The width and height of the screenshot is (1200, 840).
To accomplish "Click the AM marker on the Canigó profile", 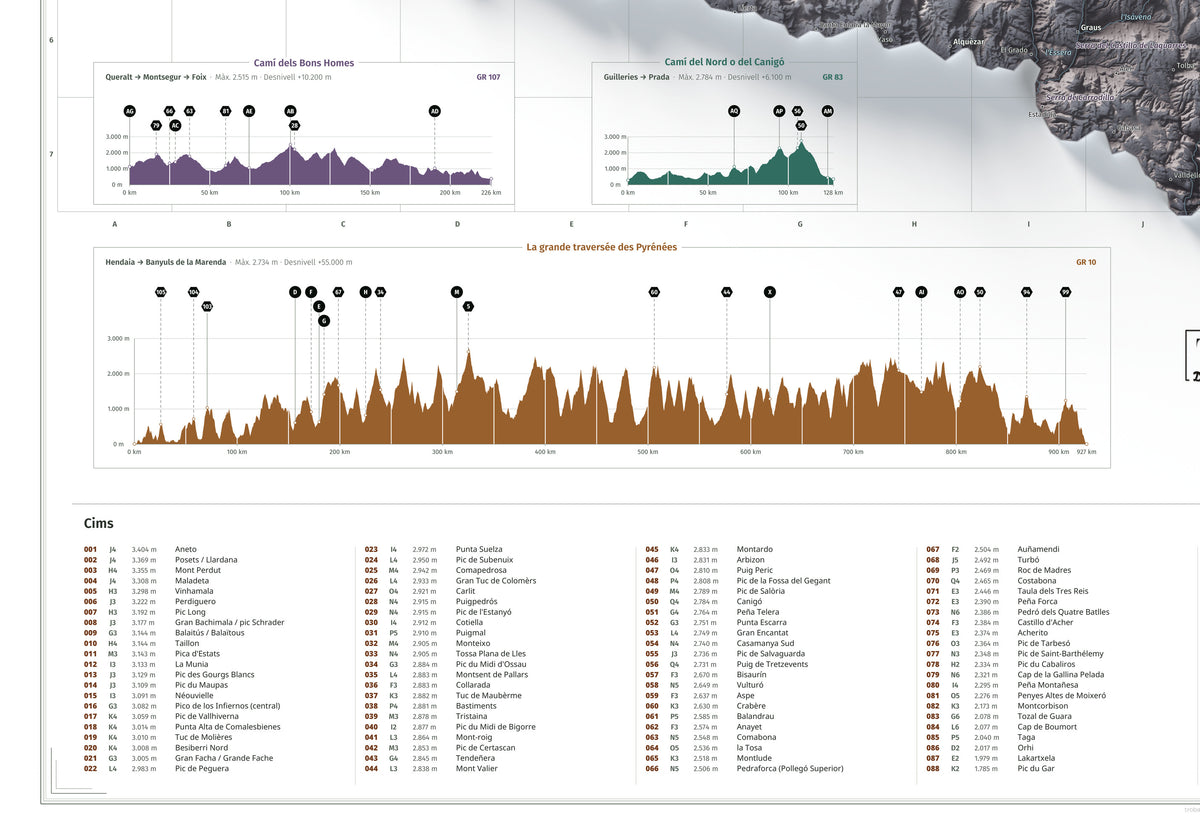I will click(827, 111).
